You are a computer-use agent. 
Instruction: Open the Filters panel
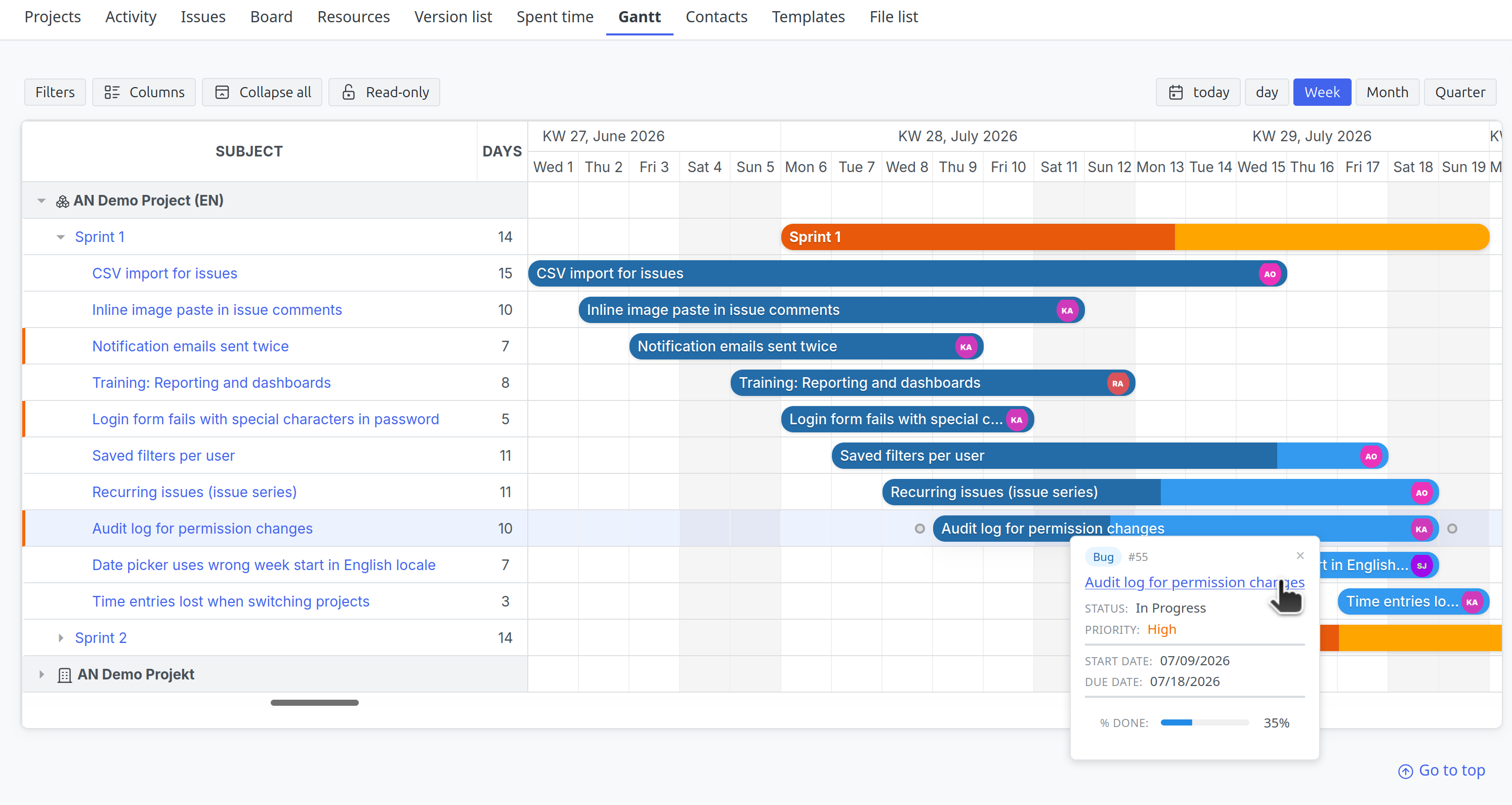coord(55,92)
